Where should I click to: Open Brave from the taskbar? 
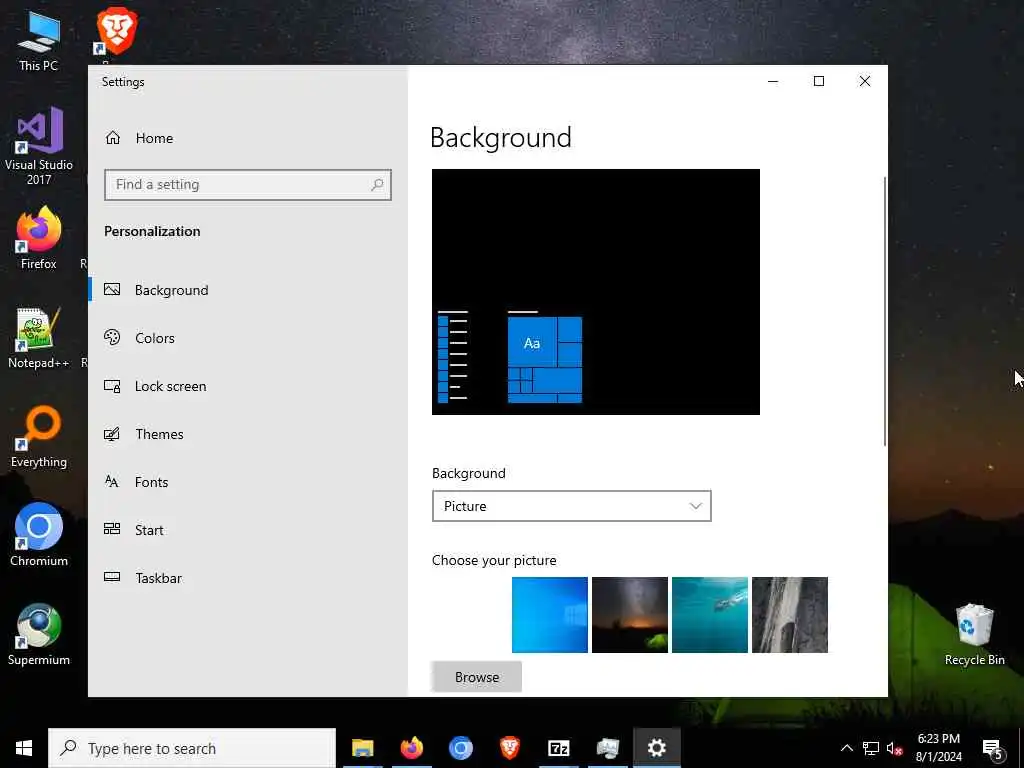point(509,748)
